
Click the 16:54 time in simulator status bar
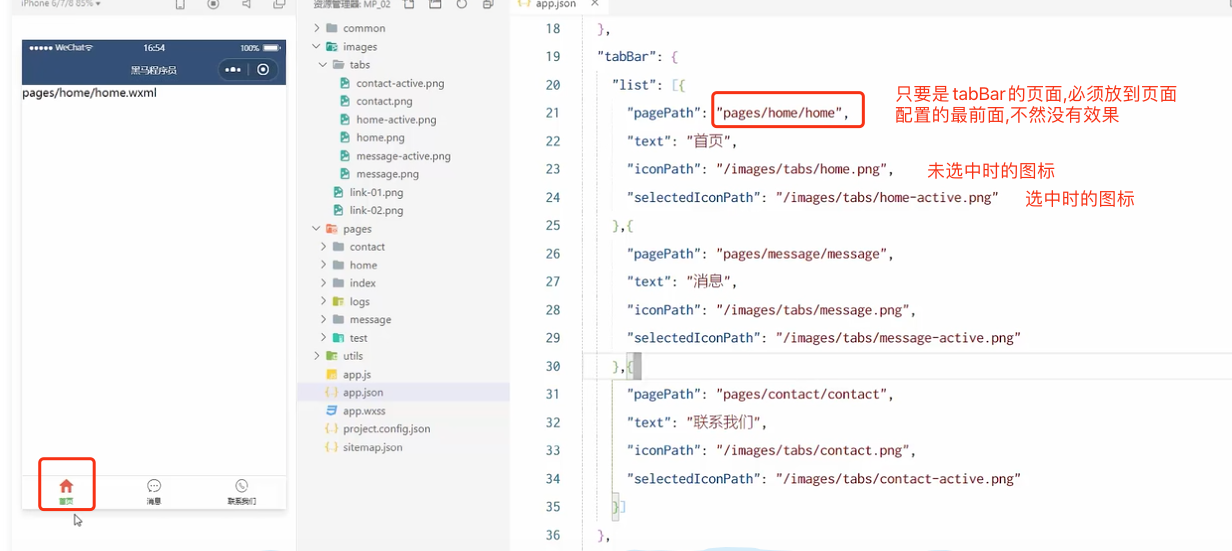coord(154,47)
